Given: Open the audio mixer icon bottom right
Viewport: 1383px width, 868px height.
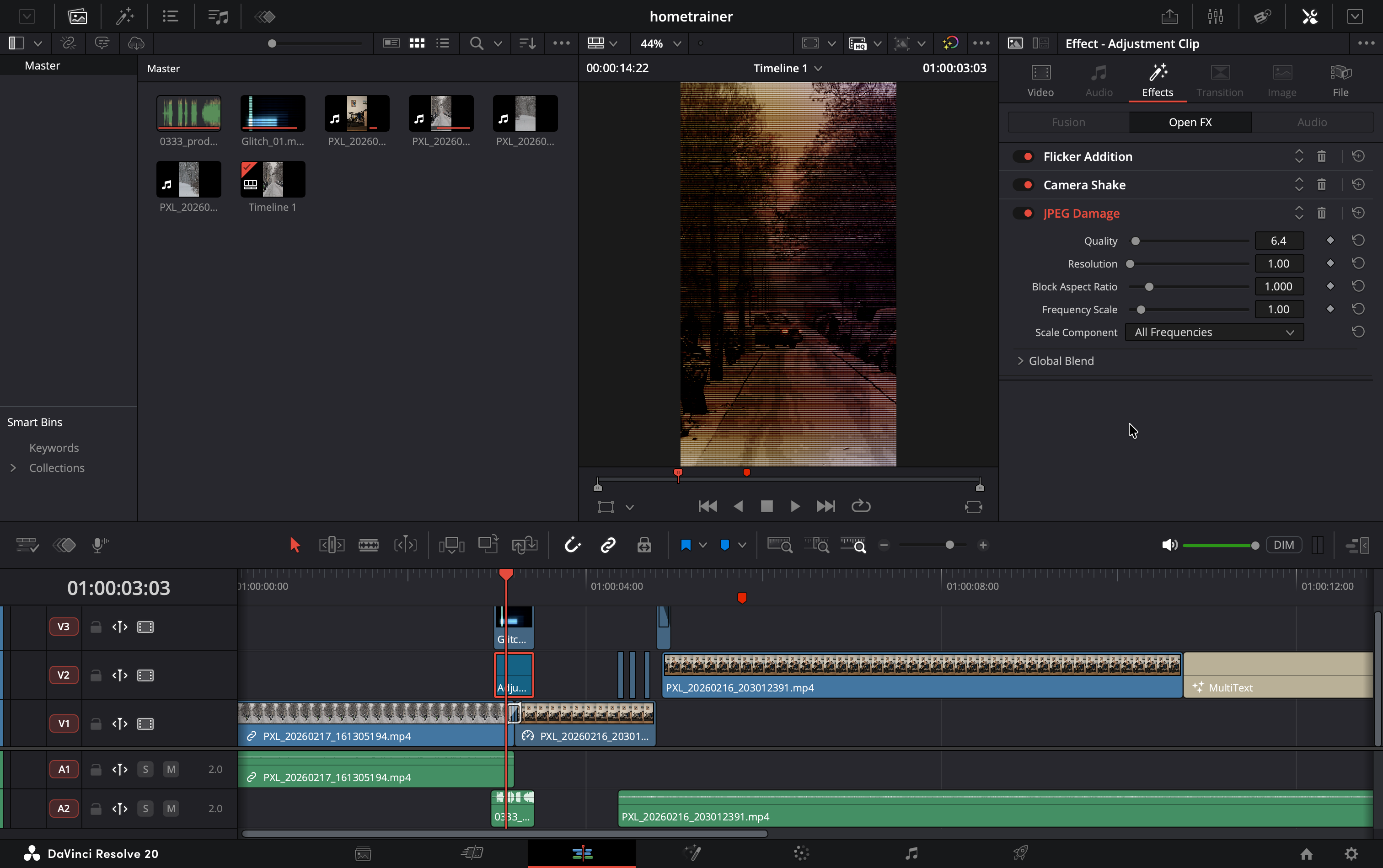Looking at the screenshot, I should (x=1357, y=544).
